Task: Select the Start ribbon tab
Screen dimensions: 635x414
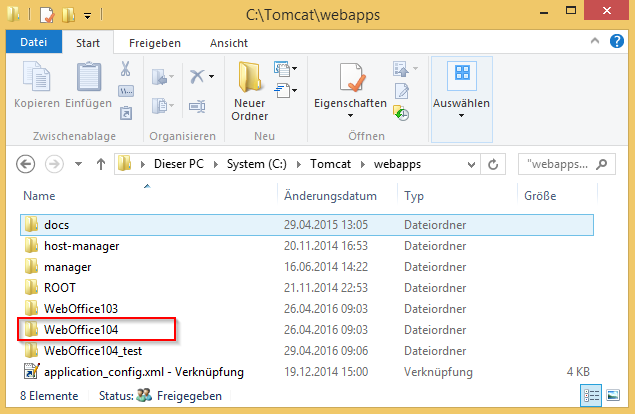Action: (x=88, y=43)
